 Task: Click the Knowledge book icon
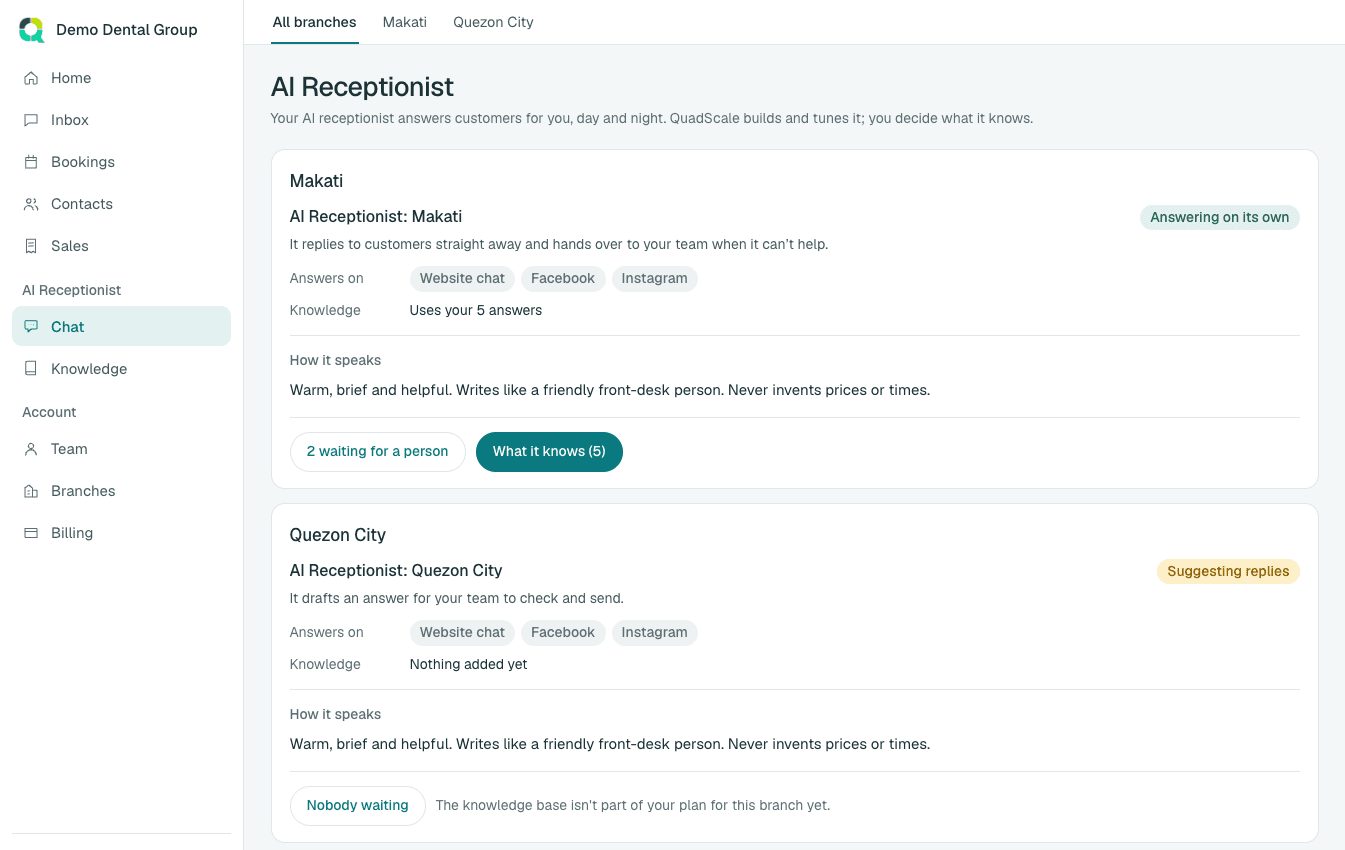[31, 369]
